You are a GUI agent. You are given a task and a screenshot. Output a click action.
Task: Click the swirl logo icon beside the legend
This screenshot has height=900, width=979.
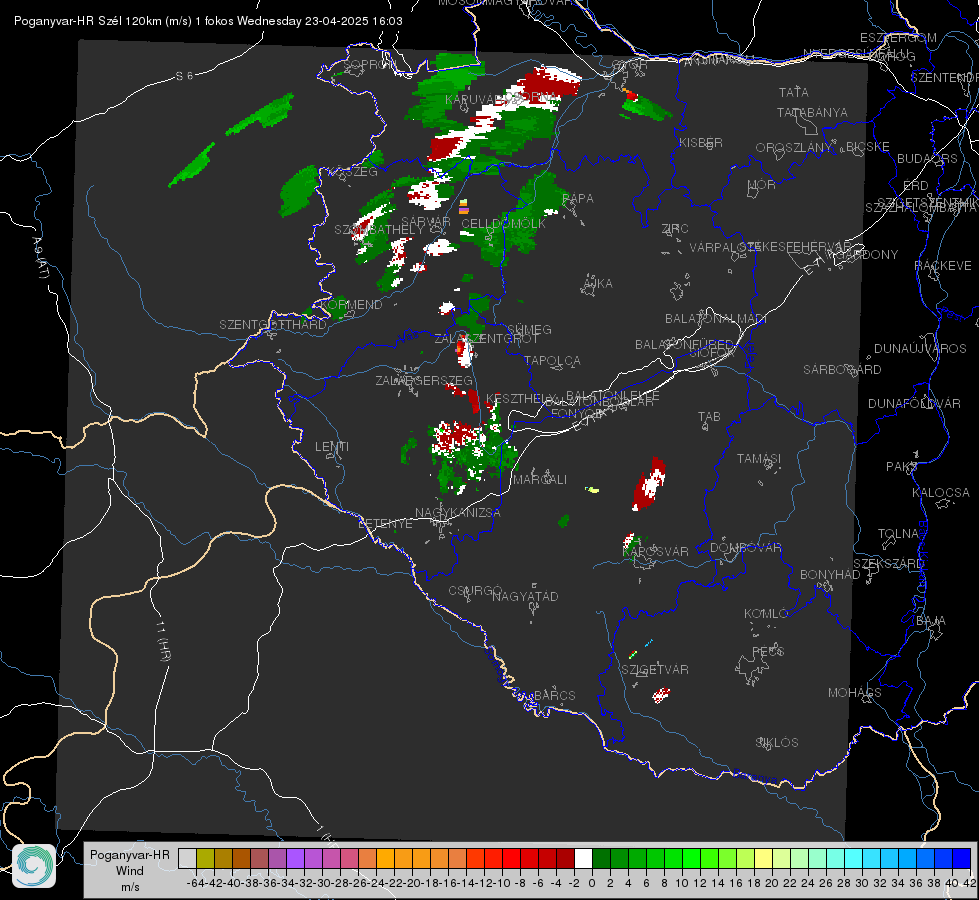34,866
